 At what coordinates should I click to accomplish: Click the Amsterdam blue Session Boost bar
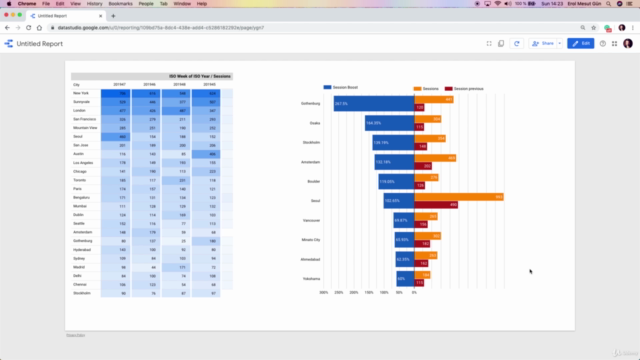pyautogui.click(x=394, y=162)
